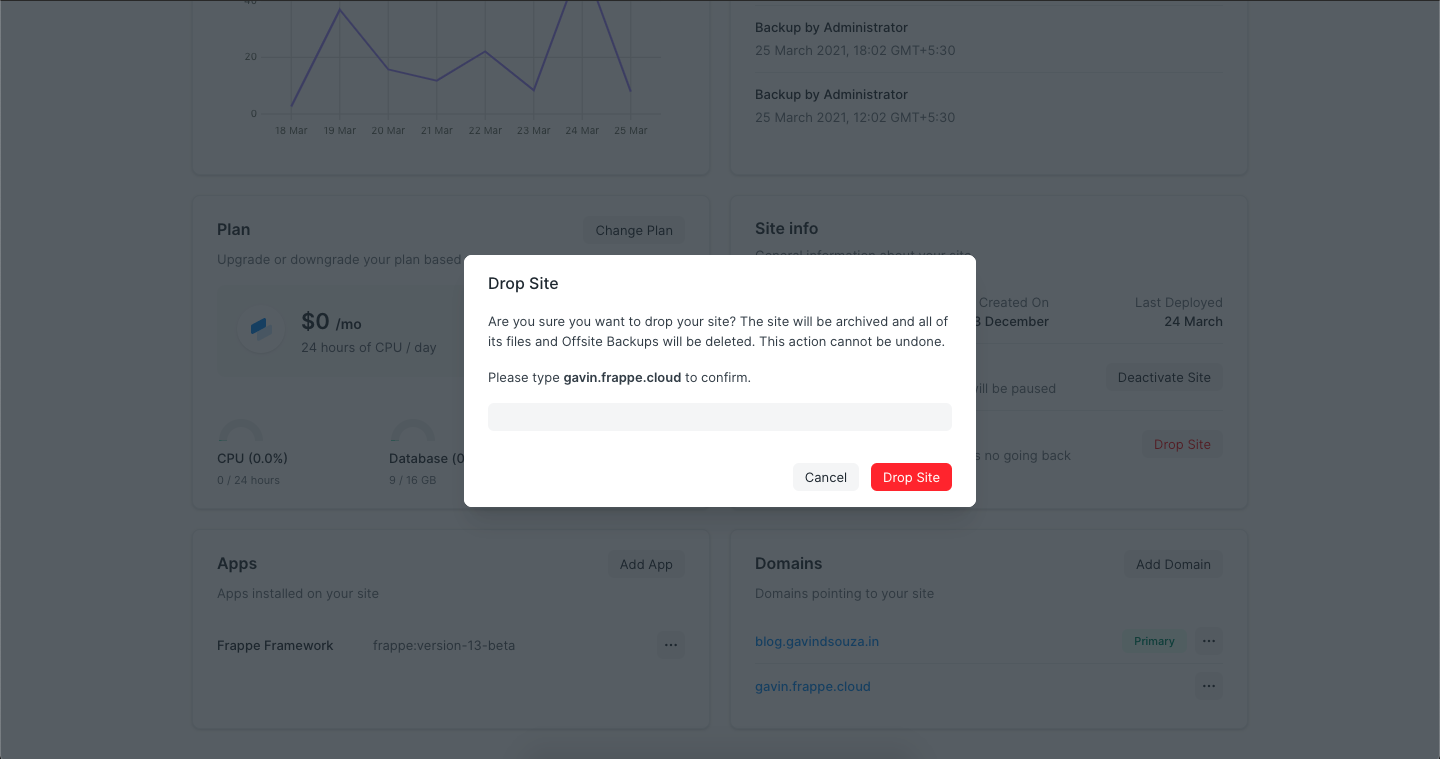This screenshot has height=759, width=1440.
Task: Click Drop Site button in Site info panel
Action: [x=1182, y=445]
